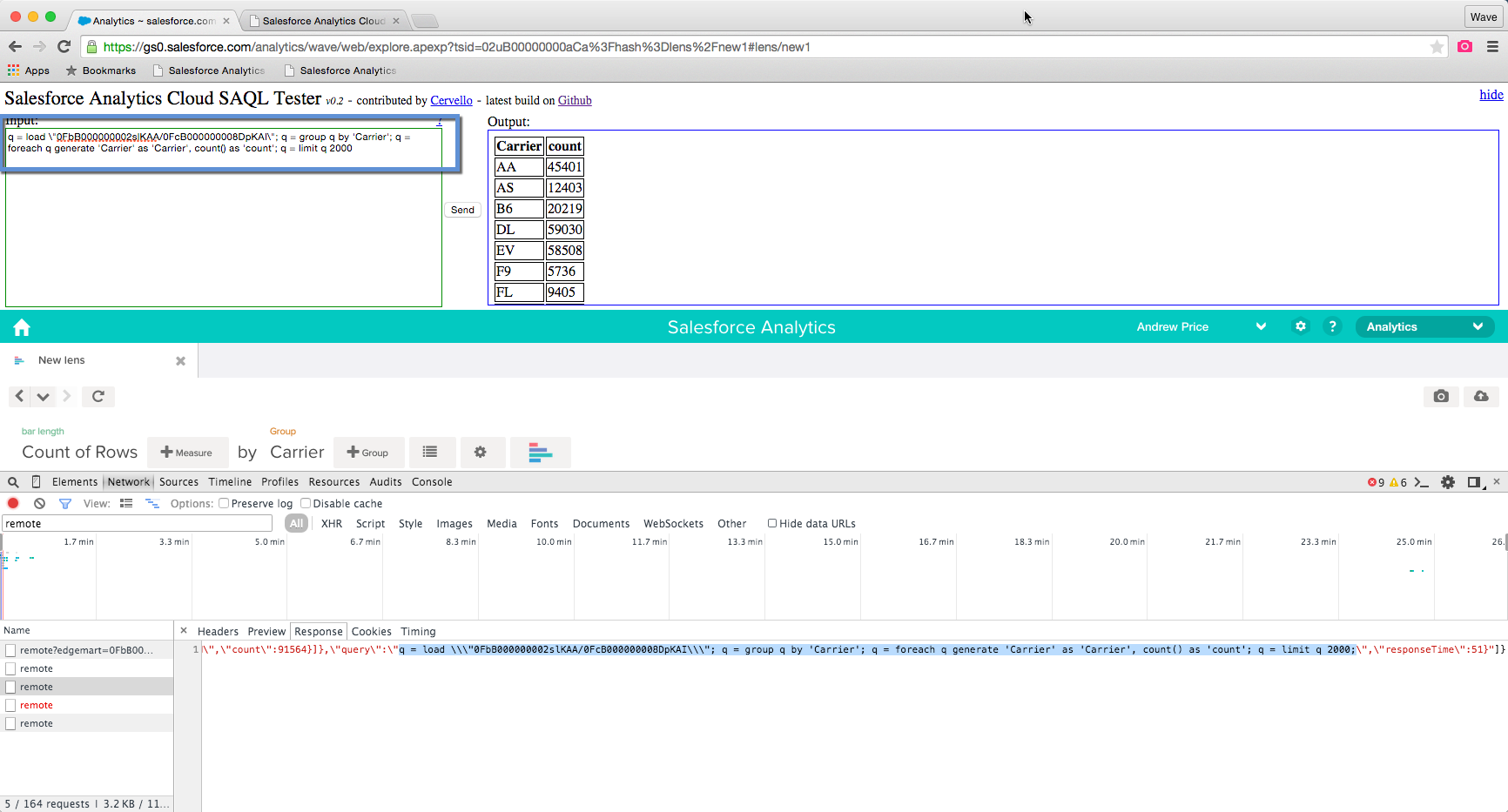View the Cookies tab
Viewport: 1508px width, 812px height.
click(x=371, y=632)
